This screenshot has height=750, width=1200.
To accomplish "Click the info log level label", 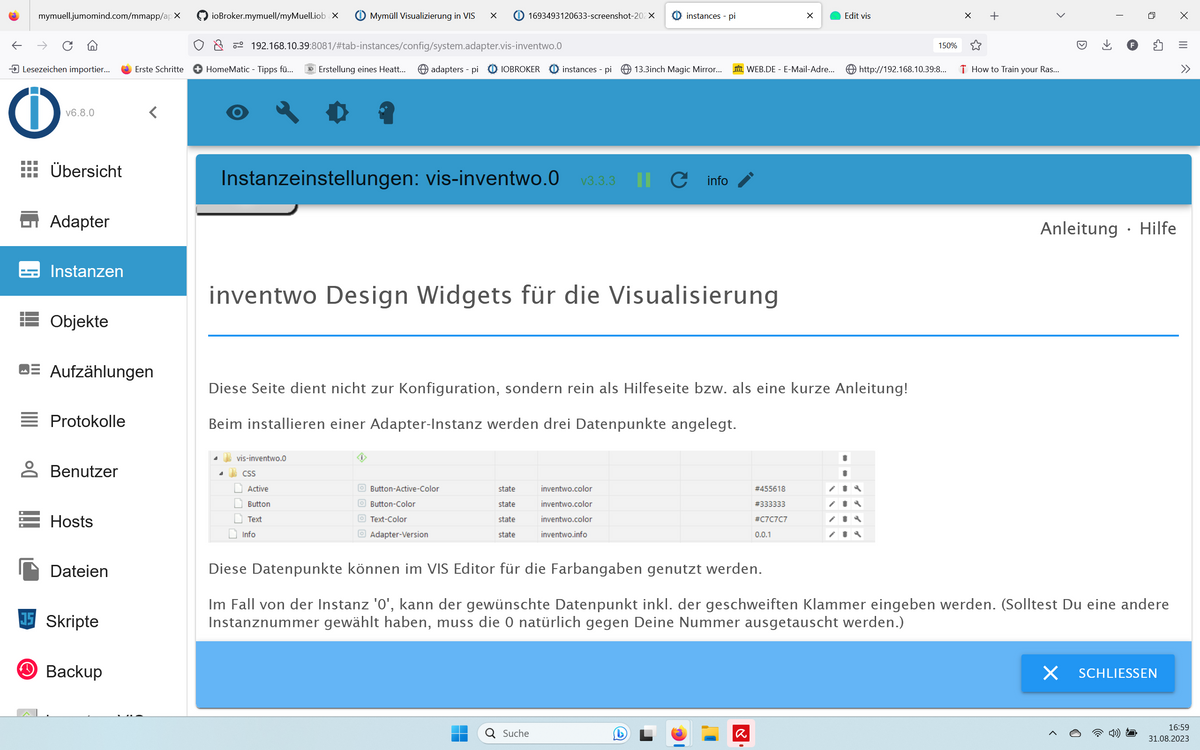I will tap(717, 181).
